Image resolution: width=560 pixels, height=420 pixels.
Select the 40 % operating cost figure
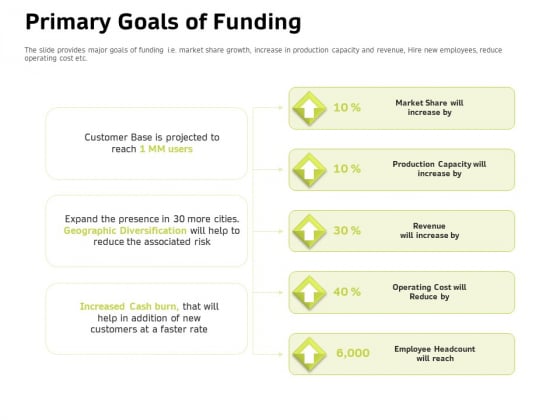(x=347, y=292)
